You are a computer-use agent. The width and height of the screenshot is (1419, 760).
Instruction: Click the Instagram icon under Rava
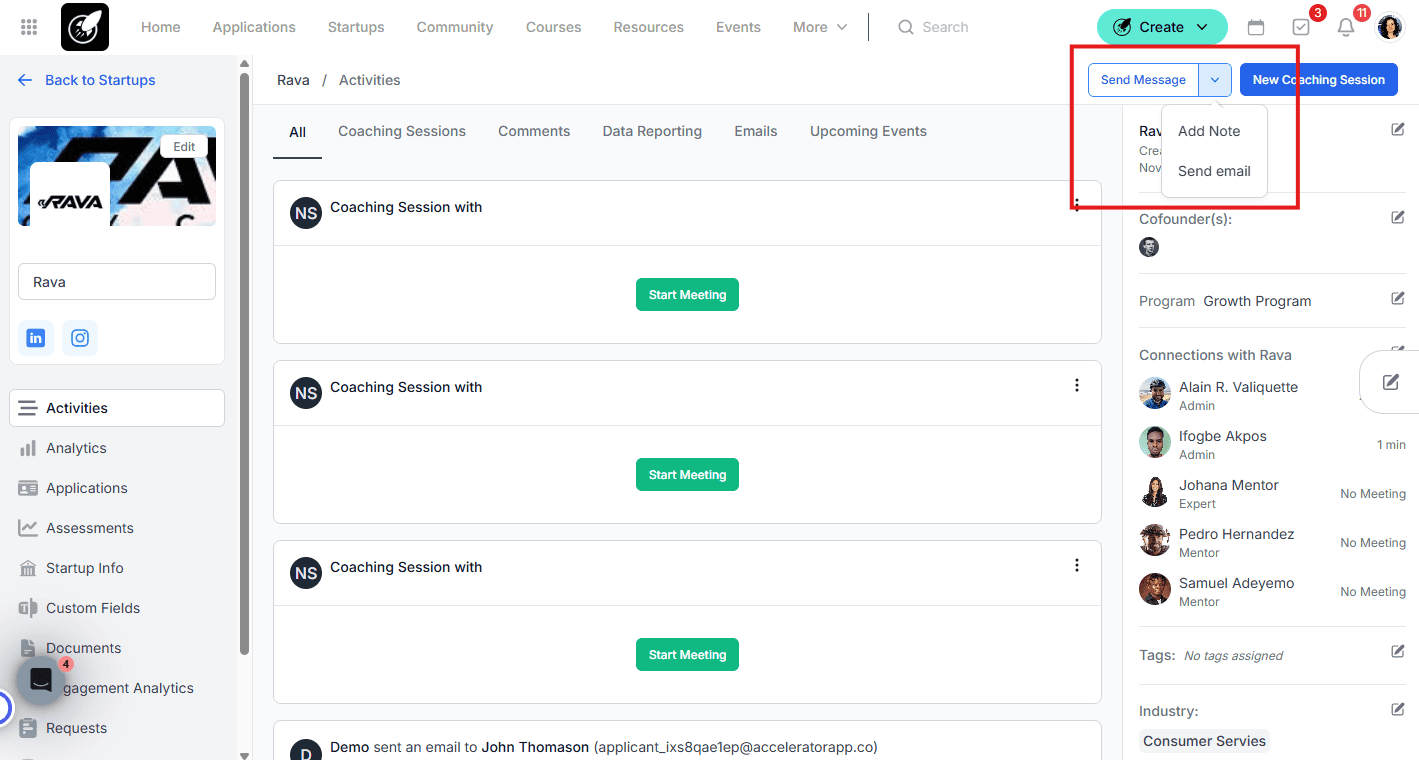[x=80, y=338]
